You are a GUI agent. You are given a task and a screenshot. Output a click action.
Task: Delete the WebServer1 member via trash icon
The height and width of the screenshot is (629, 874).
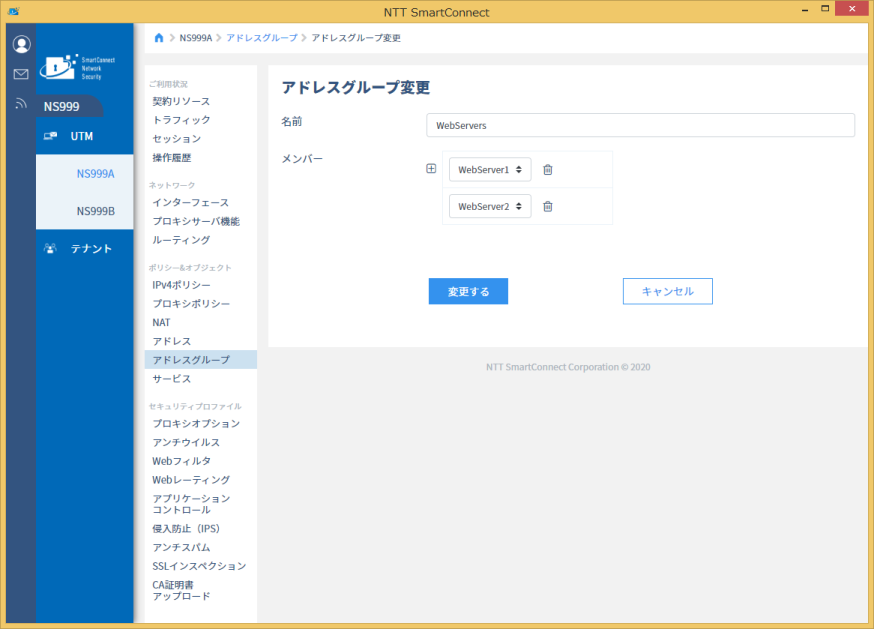(548, 170)
